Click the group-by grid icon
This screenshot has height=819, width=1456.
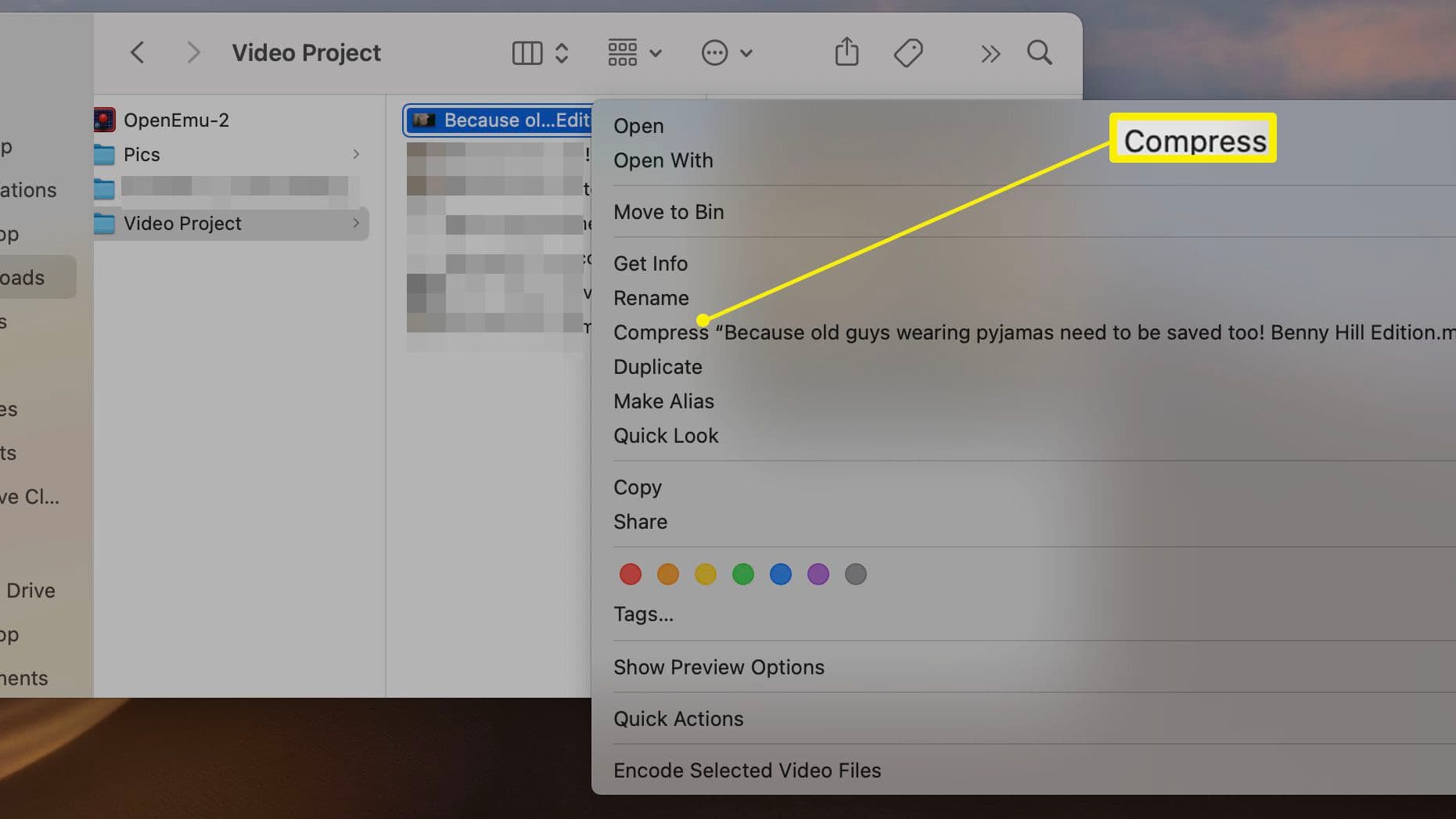[x=623, y=52]
